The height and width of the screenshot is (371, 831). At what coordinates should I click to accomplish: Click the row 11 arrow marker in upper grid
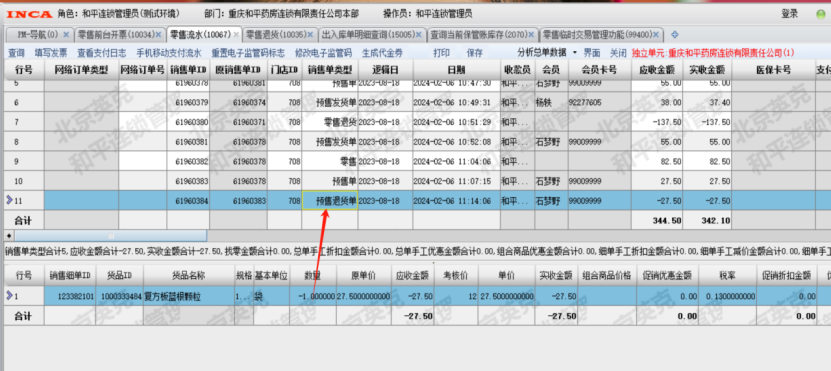tap(9, 200)
